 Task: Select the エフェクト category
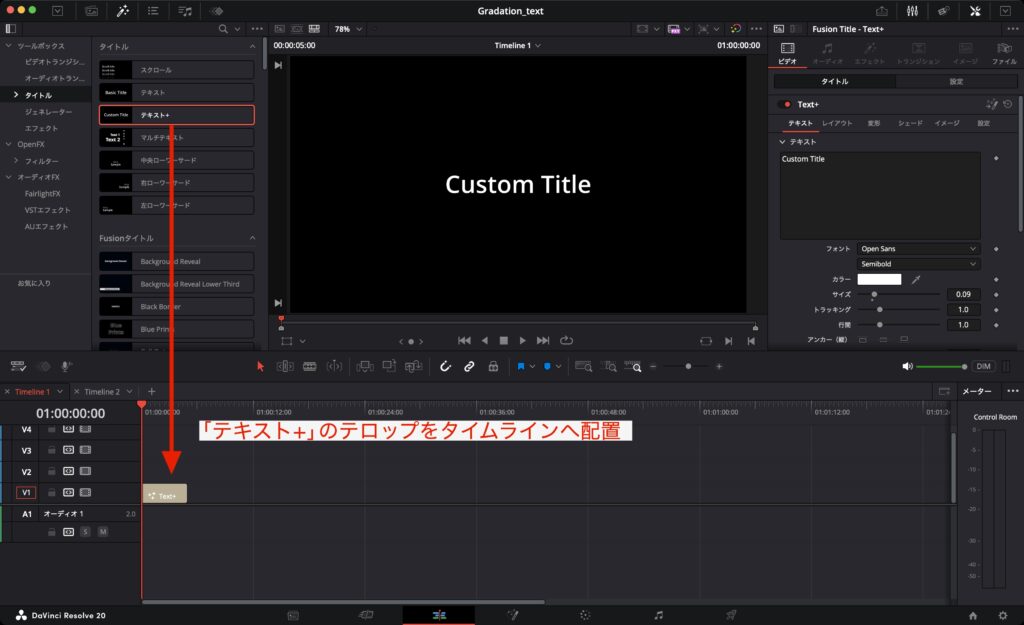tap(41, 128)
